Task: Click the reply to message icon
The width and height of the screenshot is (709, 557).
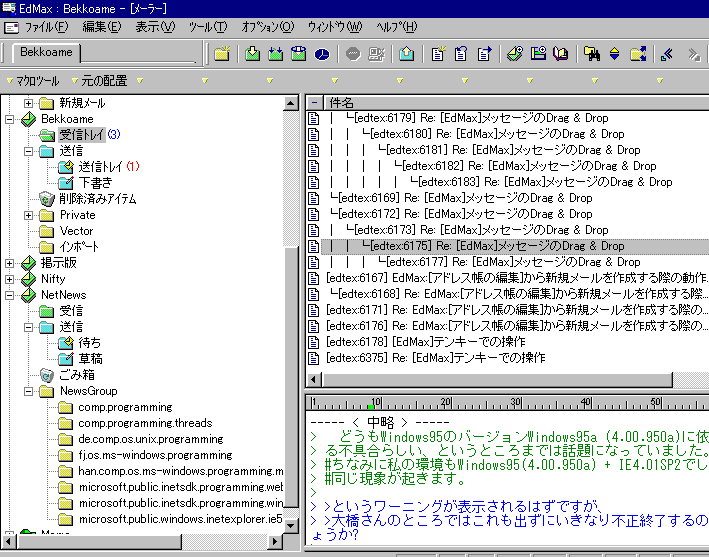Action: coord(461,54)
